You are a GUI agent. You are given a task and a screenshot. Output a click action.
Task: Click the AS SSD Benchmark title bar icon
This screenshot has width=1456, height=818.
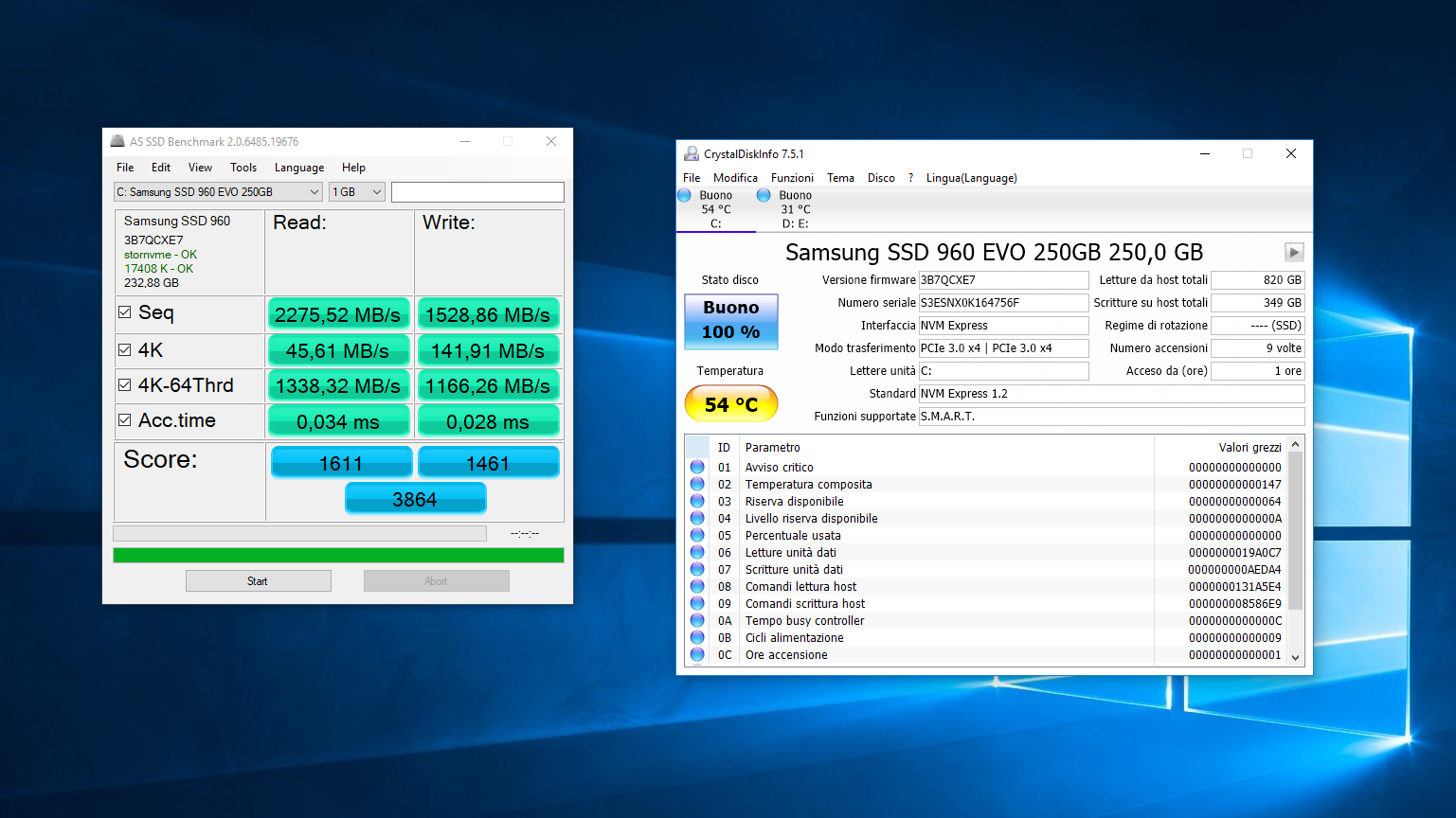click(117, 141)
